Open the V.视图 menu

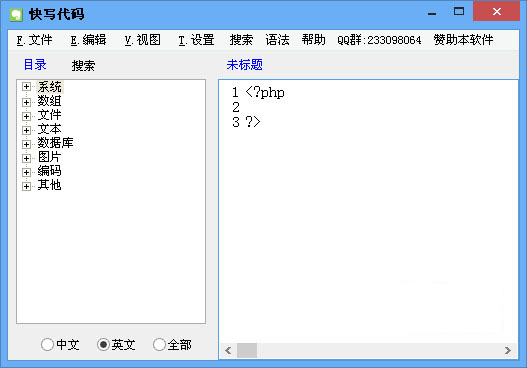(x=143, y=40)
